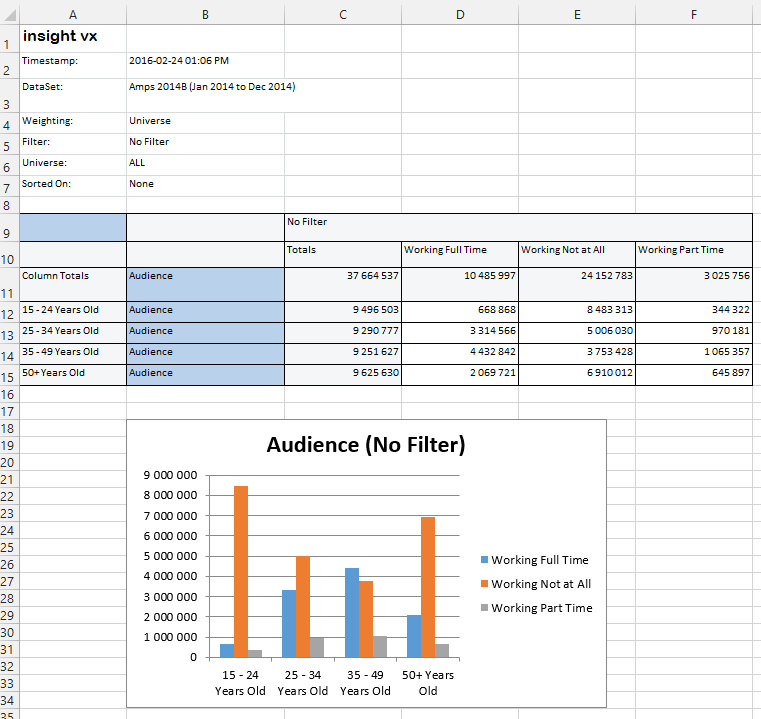Click the 'Universe:' label cell
This screenshot has height=719, width=761.
[73, 165]
